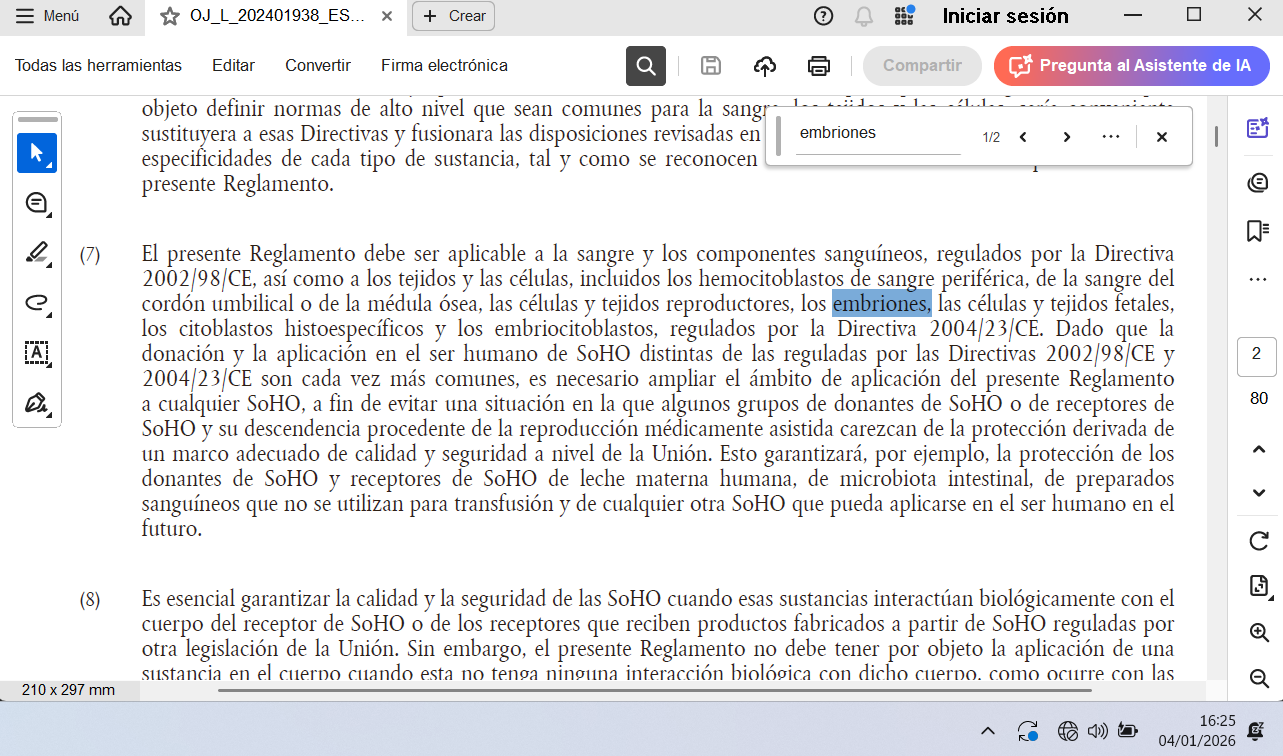1283x756 pixels.
Task: Click the Iniciar sesión link
Action: [x=1005, y=16]
